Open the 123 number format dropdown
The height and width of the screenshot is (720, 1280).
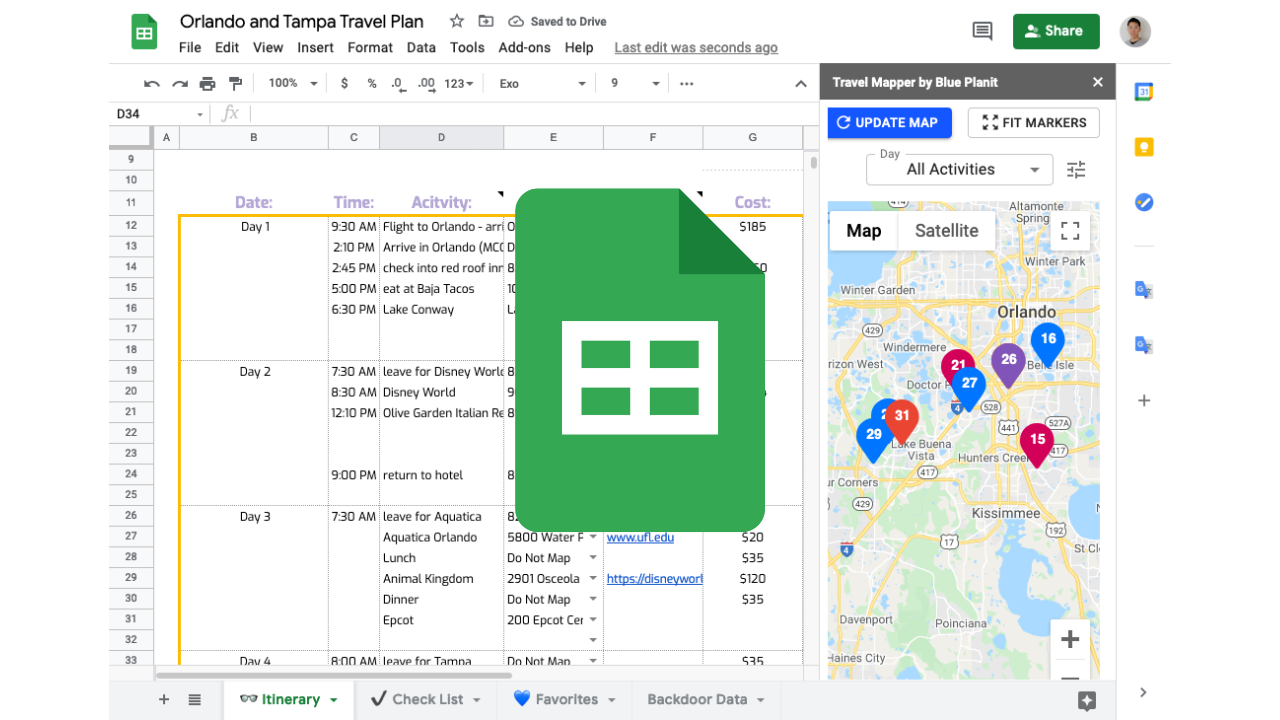[460, 84]
